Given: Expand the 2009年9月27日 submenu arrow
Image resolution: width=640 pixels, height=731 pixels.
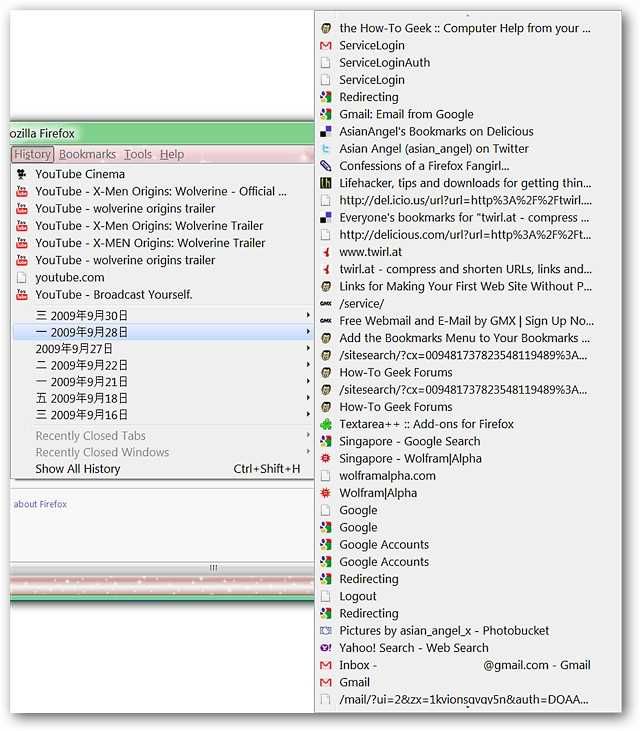Looking at the screenshot, I should 308,348.
